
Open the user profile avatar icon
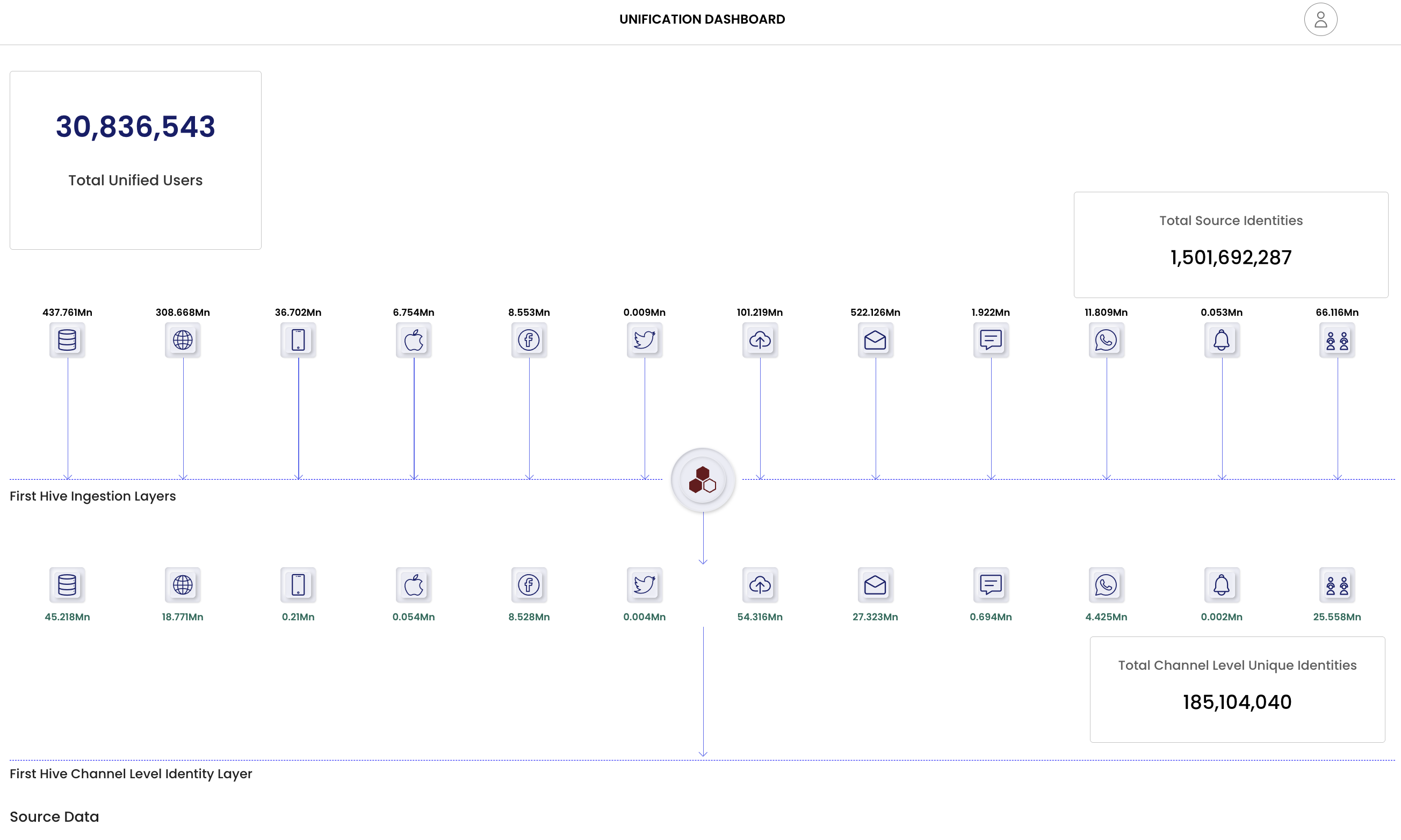(1320, 20)
